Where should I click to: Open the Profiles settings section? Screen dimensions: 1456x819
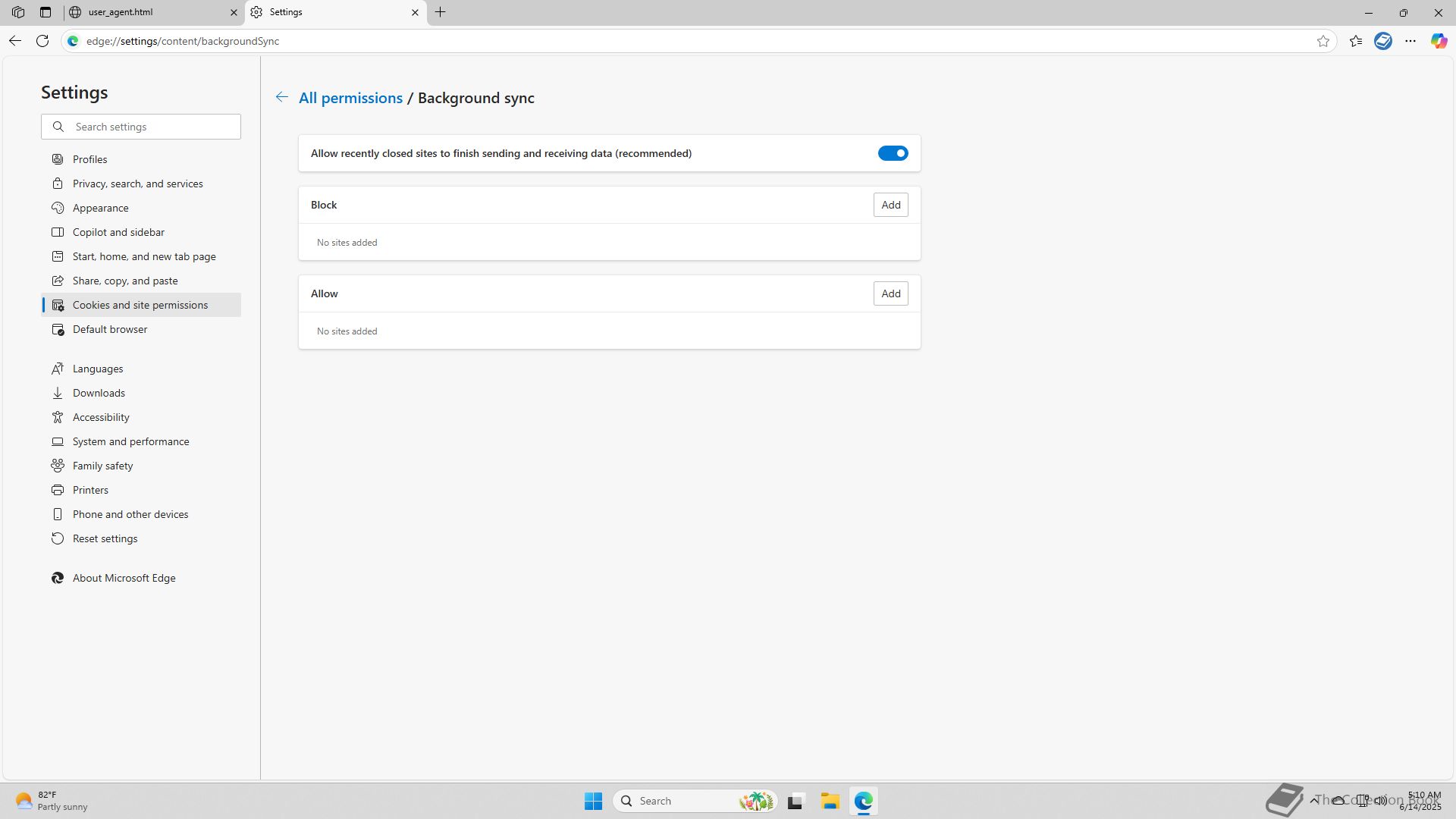point(89,159)
